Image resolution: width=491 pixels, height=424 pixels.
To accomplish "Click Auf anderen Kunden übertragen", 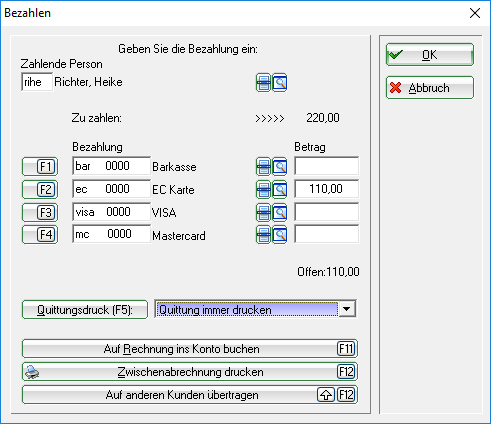I will 190,395.
